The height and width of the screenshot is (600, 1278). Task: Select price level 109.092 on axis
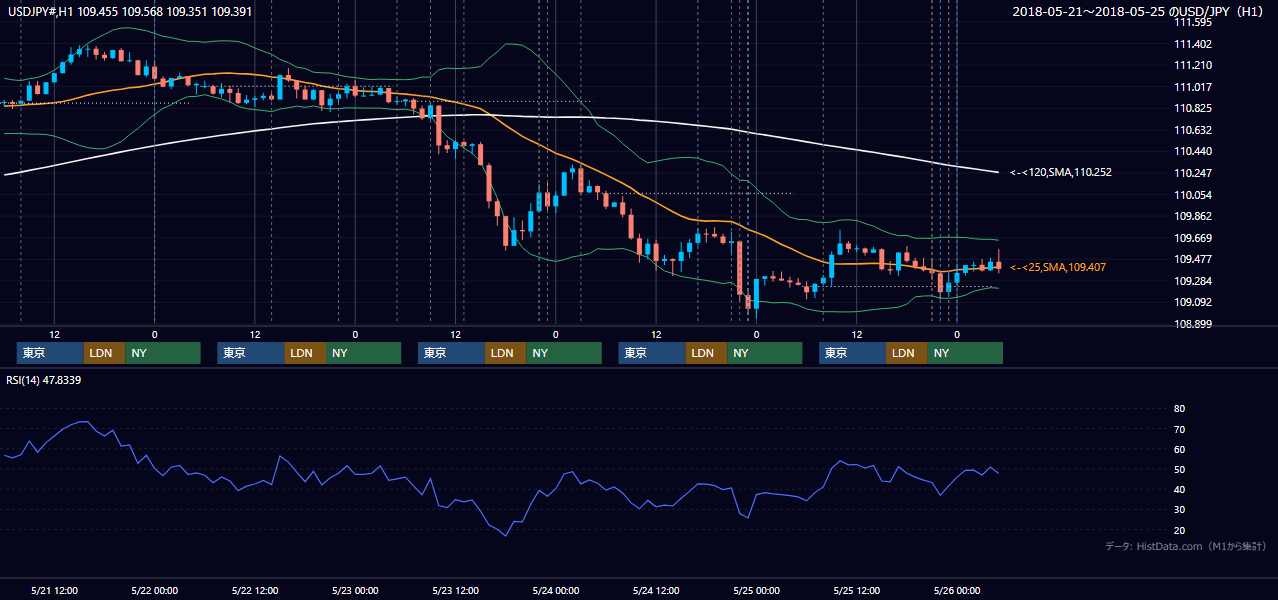click(1193, 302)
